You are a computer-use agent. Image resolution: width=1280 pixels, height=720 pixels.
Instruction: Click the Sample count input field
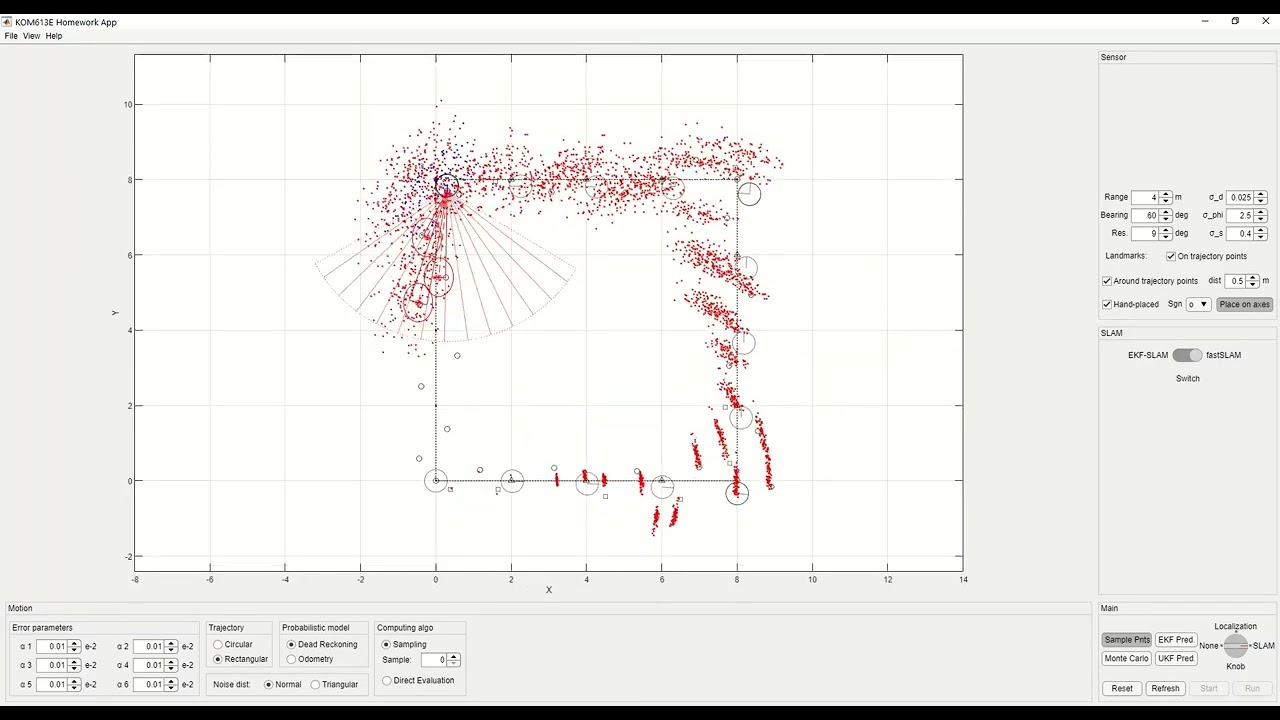tap(432, 660)
